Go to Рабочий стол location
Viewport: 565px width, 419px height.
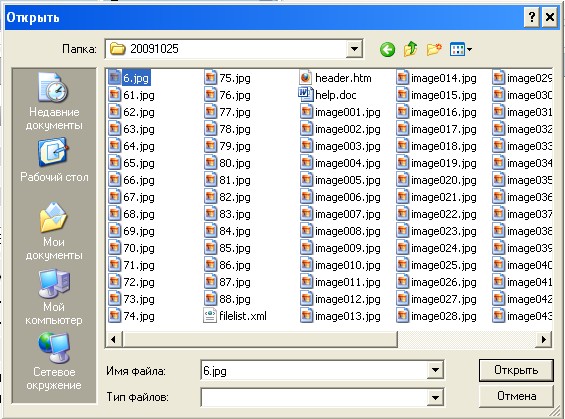54,160
